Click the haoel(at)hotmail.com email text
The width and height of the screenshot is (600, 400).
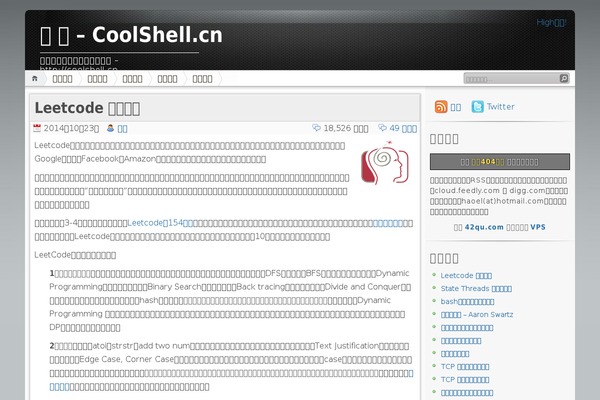tap(502, 201)
